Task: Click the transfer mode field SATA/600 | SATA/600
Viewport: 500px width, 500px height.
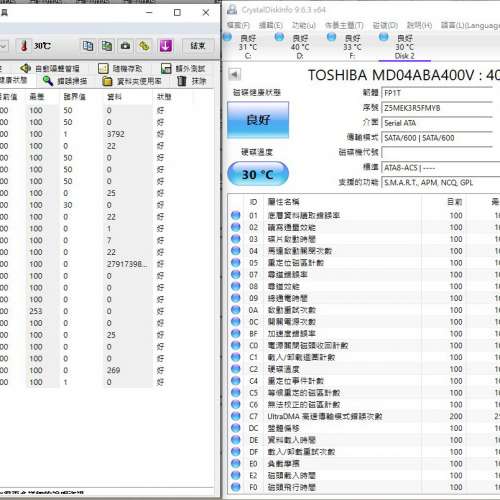Action: coord(437,138)
